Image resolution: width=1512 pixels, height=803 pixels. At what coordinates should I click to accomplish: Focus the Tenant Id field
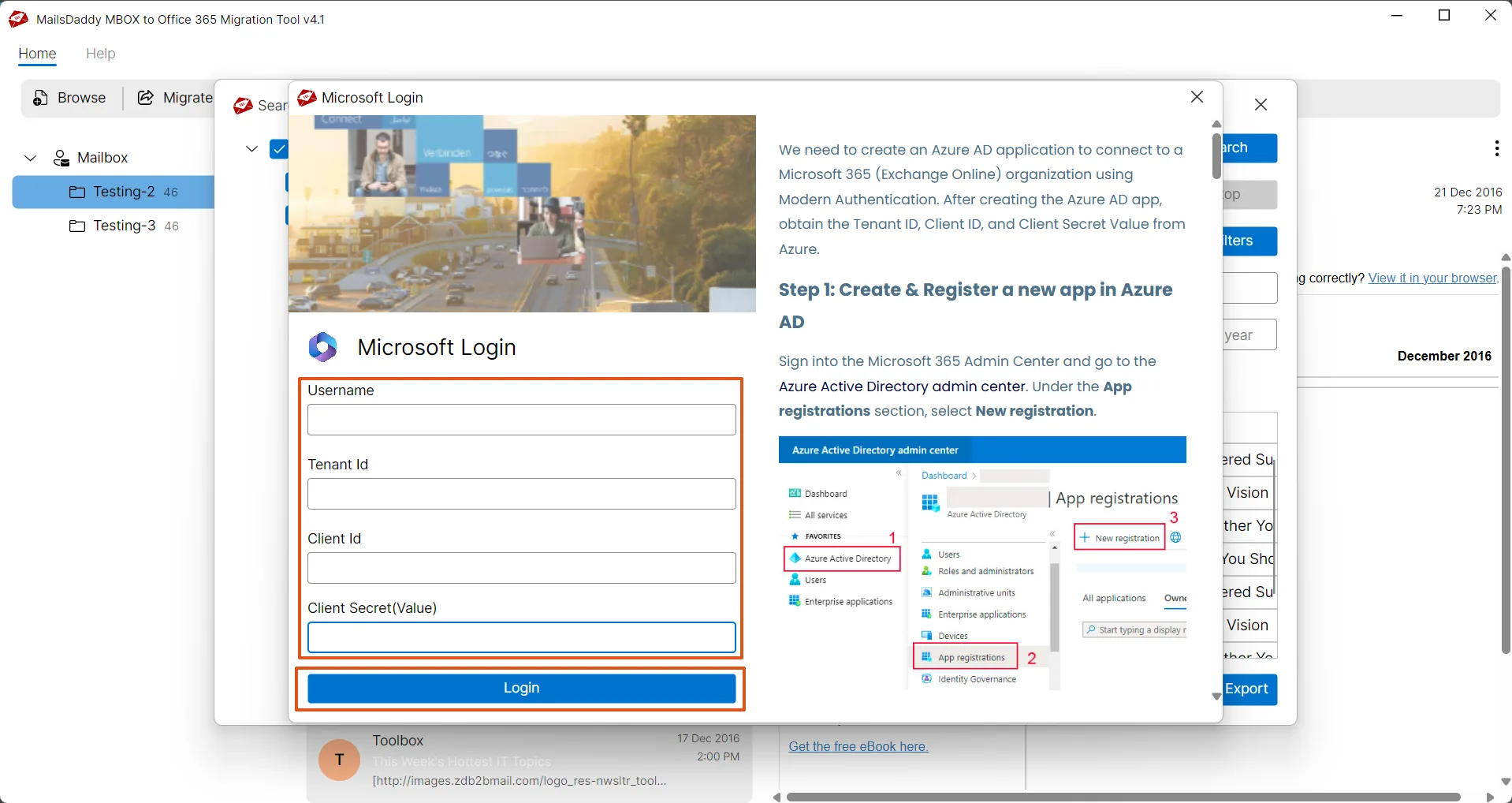(521, 494)
